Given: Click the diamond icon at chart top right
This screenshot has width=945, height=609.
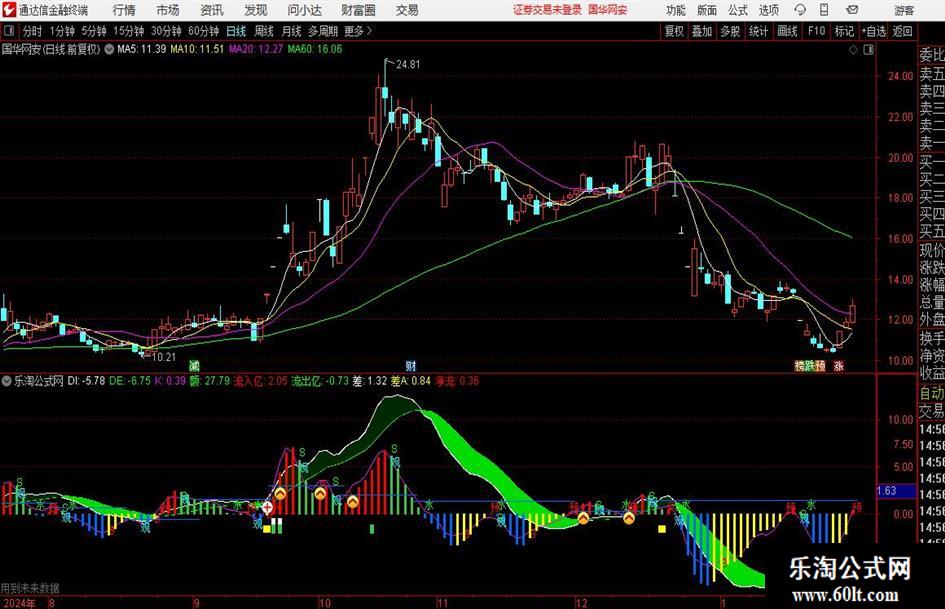Looking at the screenshot, I should pos(853,50).
